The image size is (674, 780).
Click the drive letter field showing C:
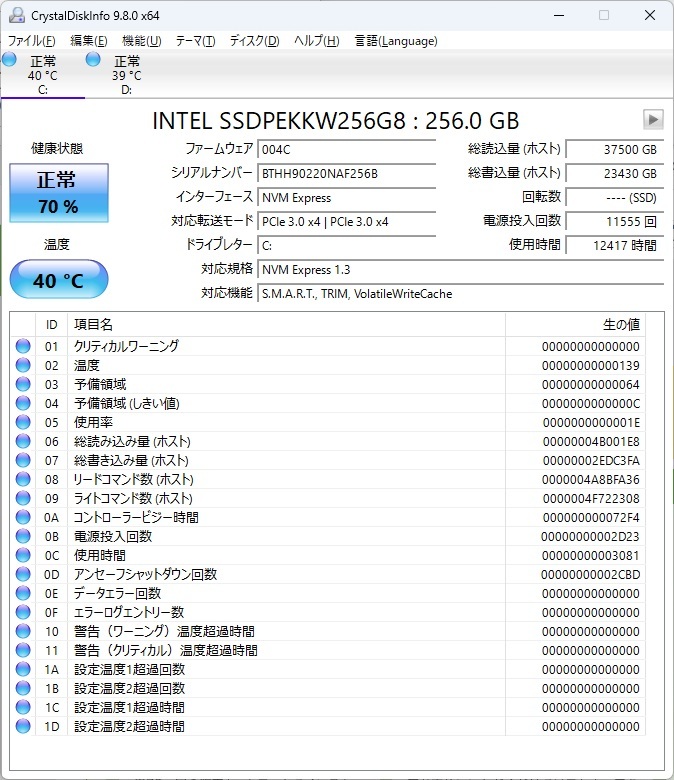click(x=347, y=245)
